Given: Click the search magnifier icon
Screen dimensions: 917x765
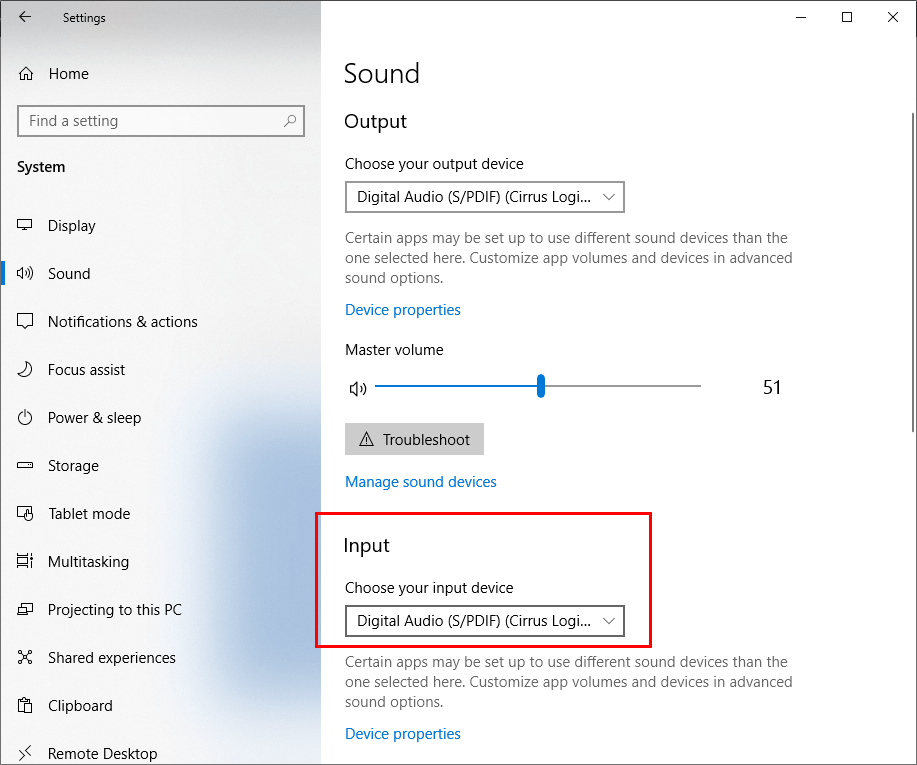Looking at the screenshot, I should pyautogui.click(x=290, y=121).
